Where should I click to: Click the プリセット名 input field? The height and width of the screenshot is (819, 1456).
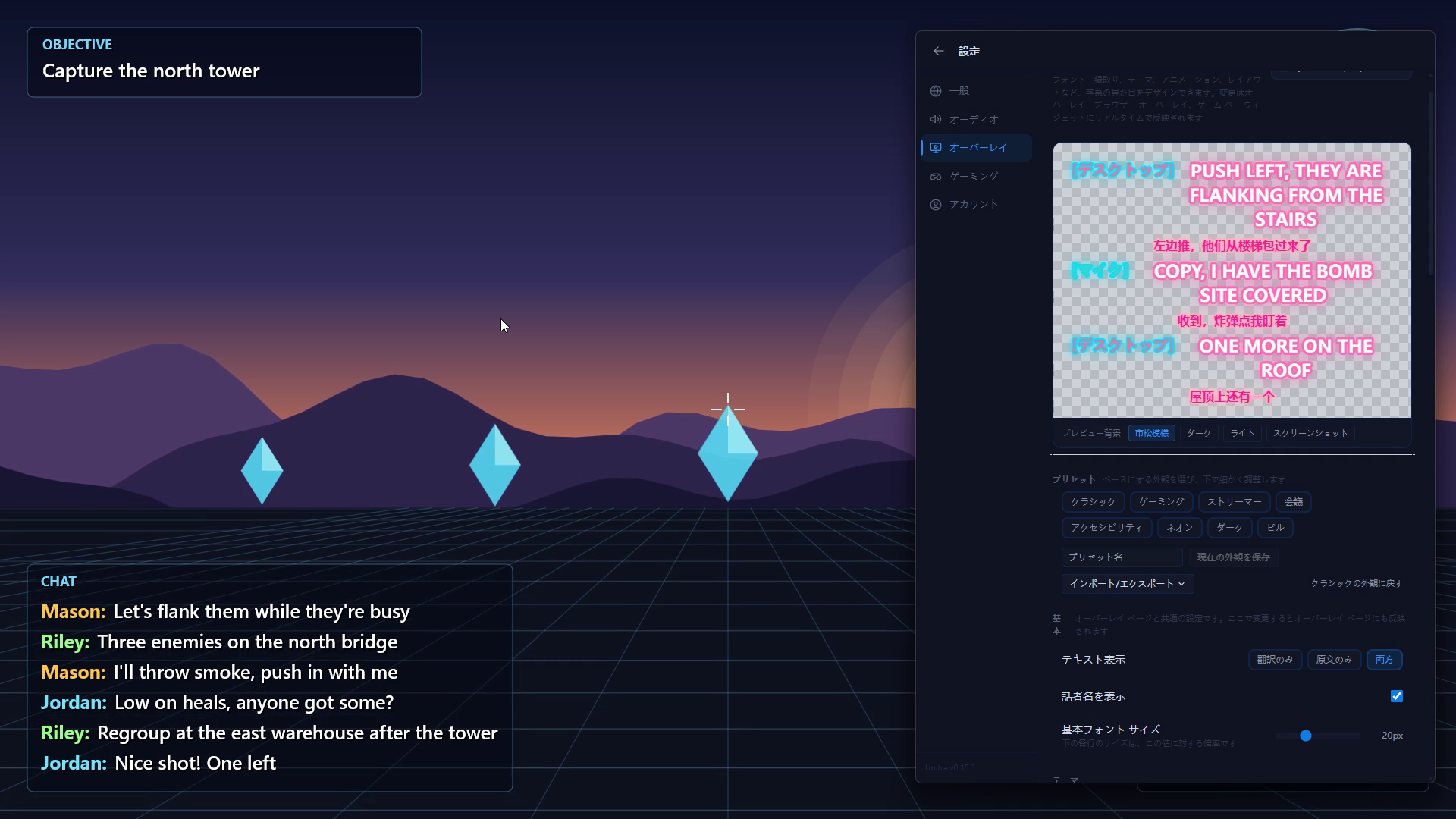1122,557
